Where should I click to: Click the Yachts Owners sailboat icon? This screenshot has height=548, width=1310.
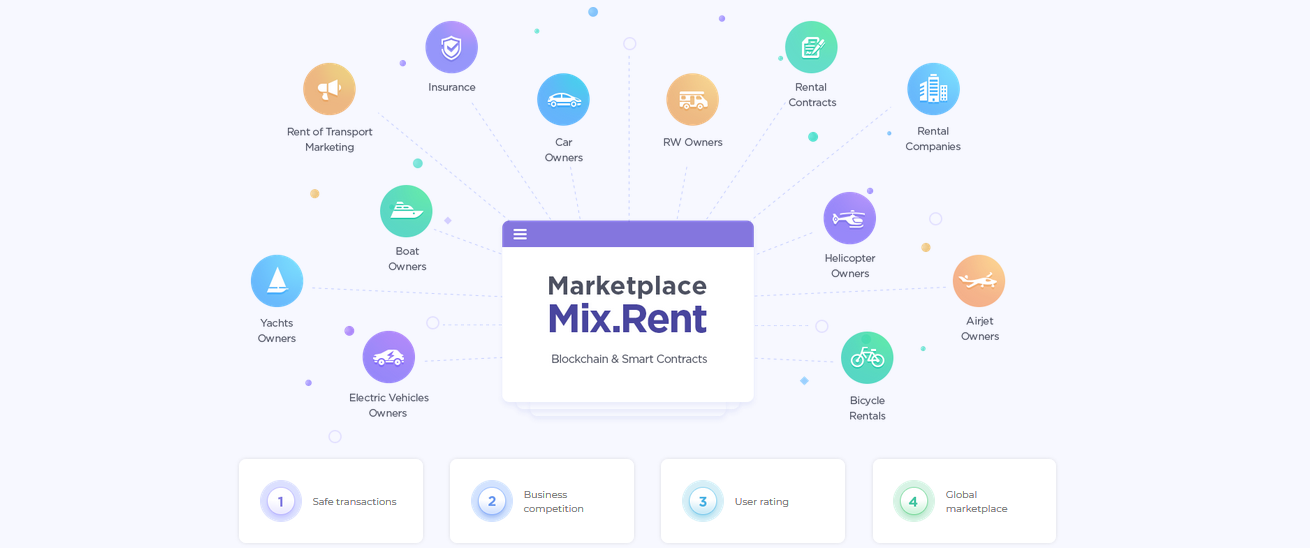point(277,281)
